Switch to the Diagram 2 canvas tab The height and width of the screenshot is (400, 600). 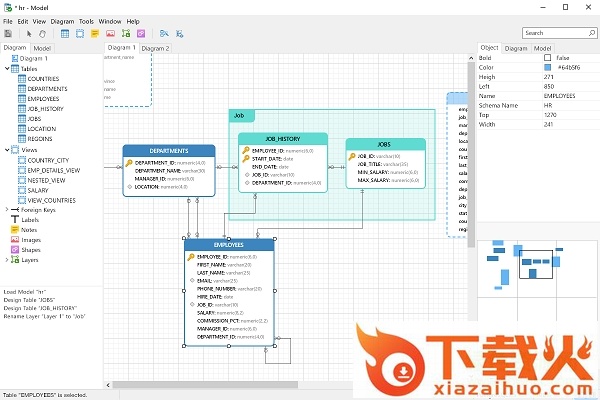tap(155, 48)
